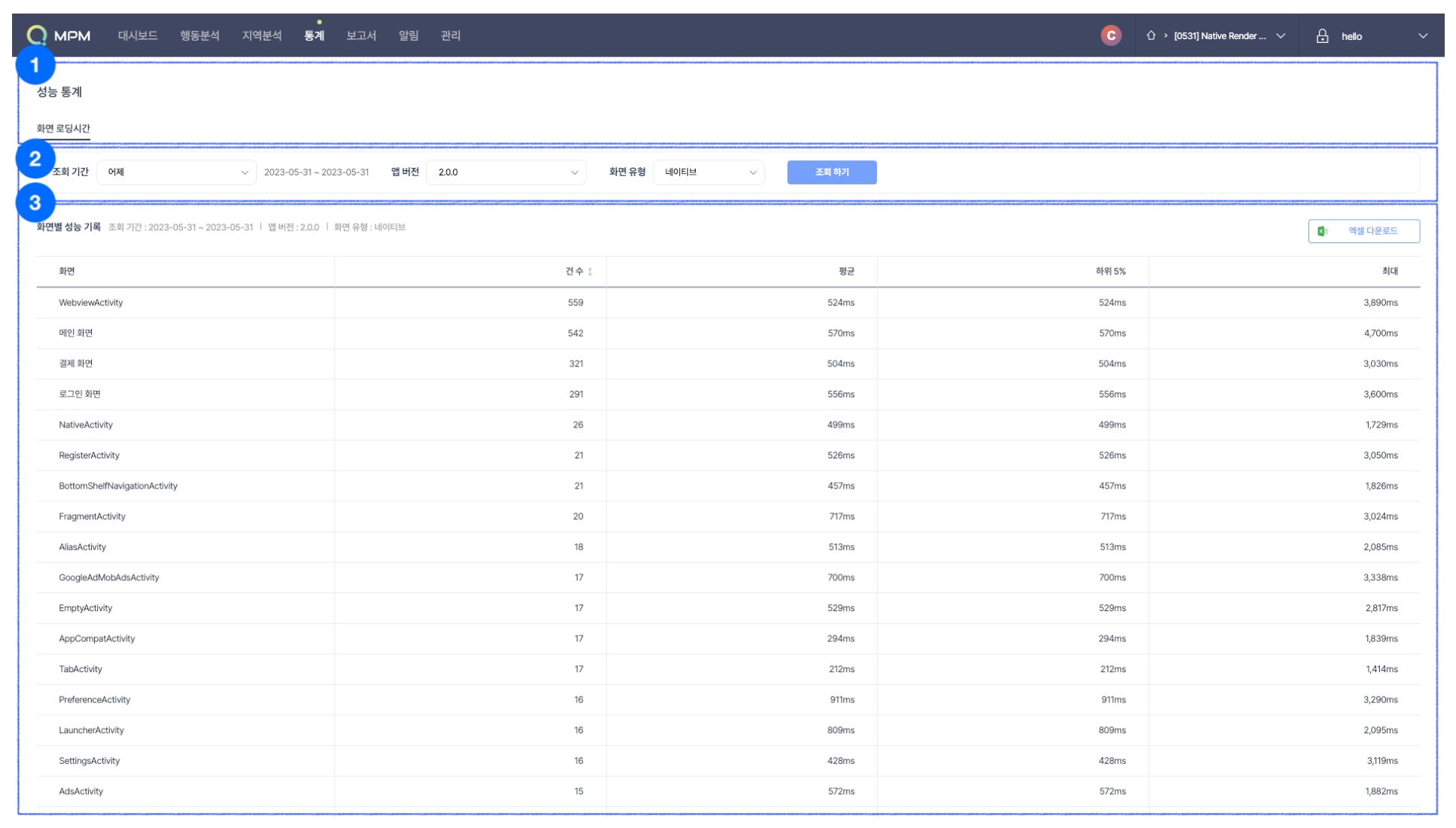This screenshot has width=1456, height=828.
Task: Click the home icon in breadcrumb
Action: pyautogui.click(x=1150, y=35)
